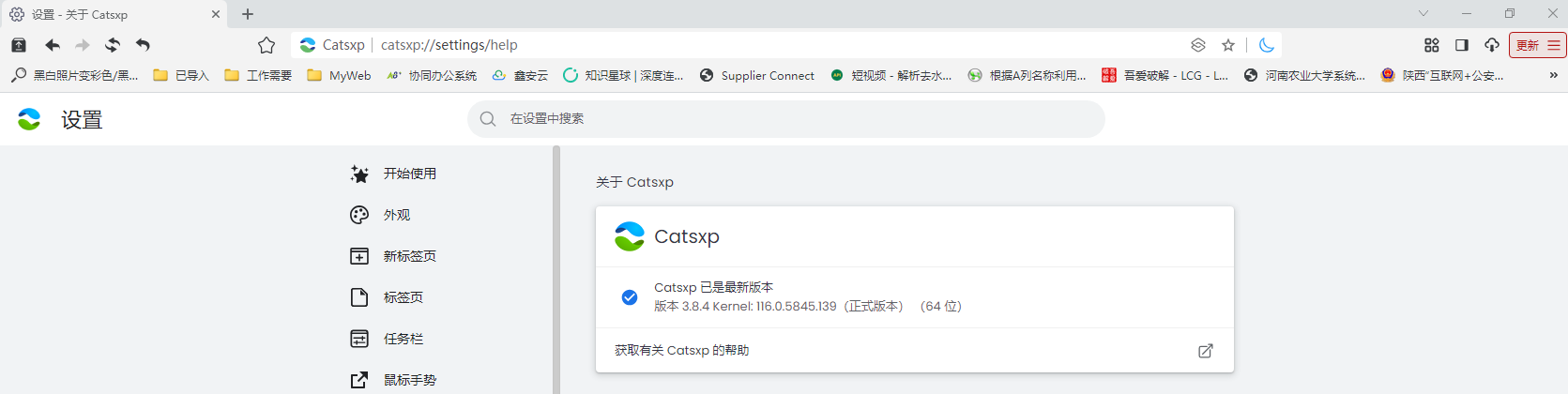This screenshot has width=1568, height=394.
Task: Toggle the side panel icon
Action: pyautogui.click(x=1462, y=45)
